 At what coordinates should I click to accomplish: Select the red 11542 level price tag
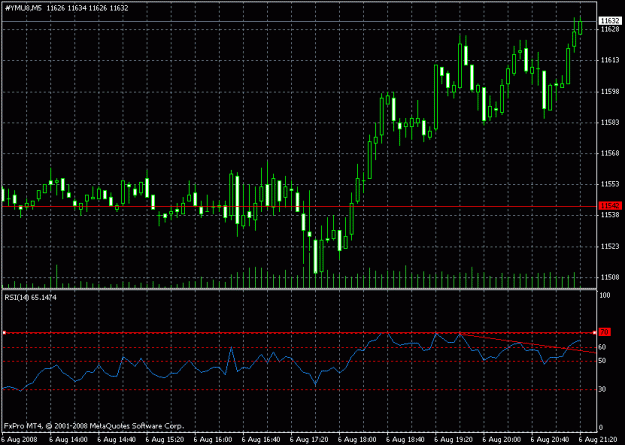(x=610, y=206)
